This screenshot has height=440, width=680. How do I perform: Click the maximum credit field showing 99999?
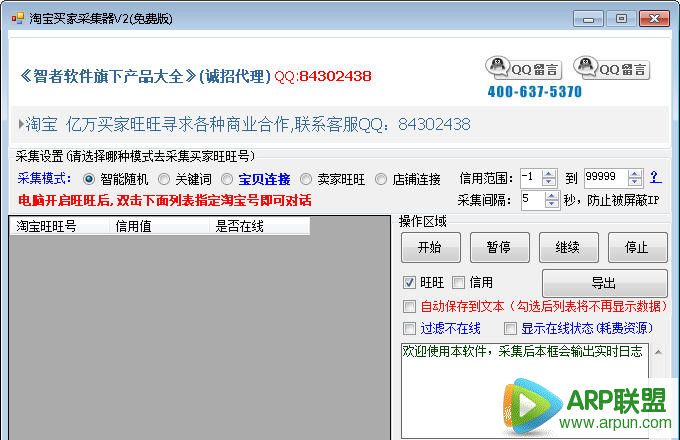[x=606, y=178]
